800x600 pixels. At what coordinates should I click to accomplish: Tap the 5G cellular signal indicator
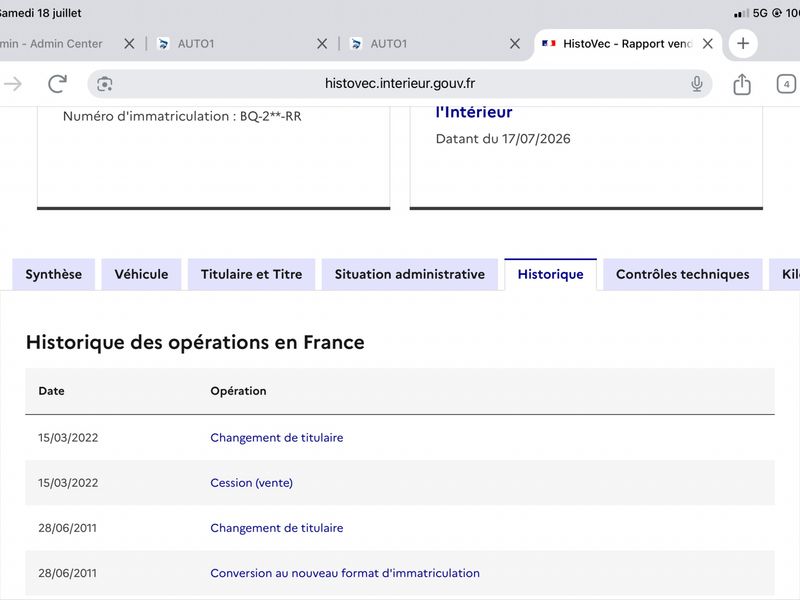point(751,13)
